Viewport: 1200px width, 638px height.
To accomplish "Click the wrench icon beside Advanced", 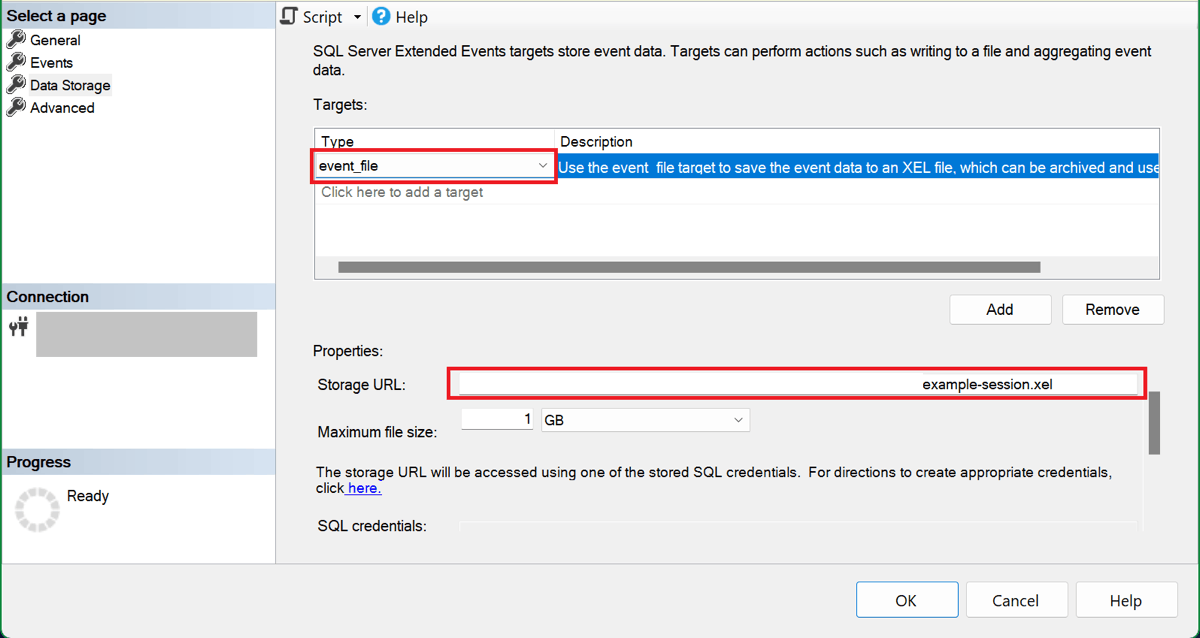I will click(16, 107).
